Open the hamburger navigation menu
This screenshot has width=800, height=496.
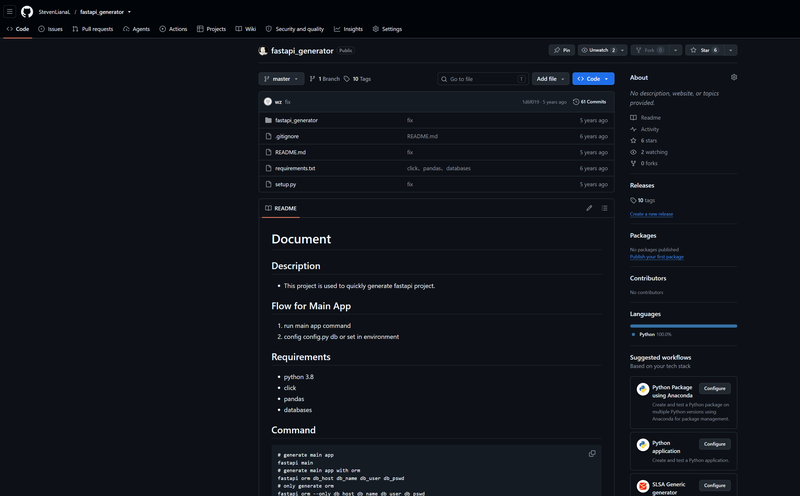[10, 11]
